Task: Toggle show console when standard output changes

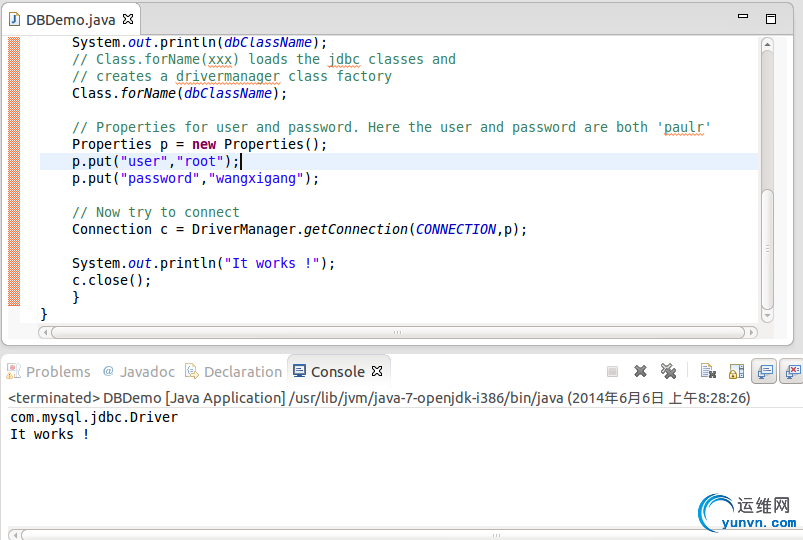Action: pyautogui.click(x=765, y=371)
